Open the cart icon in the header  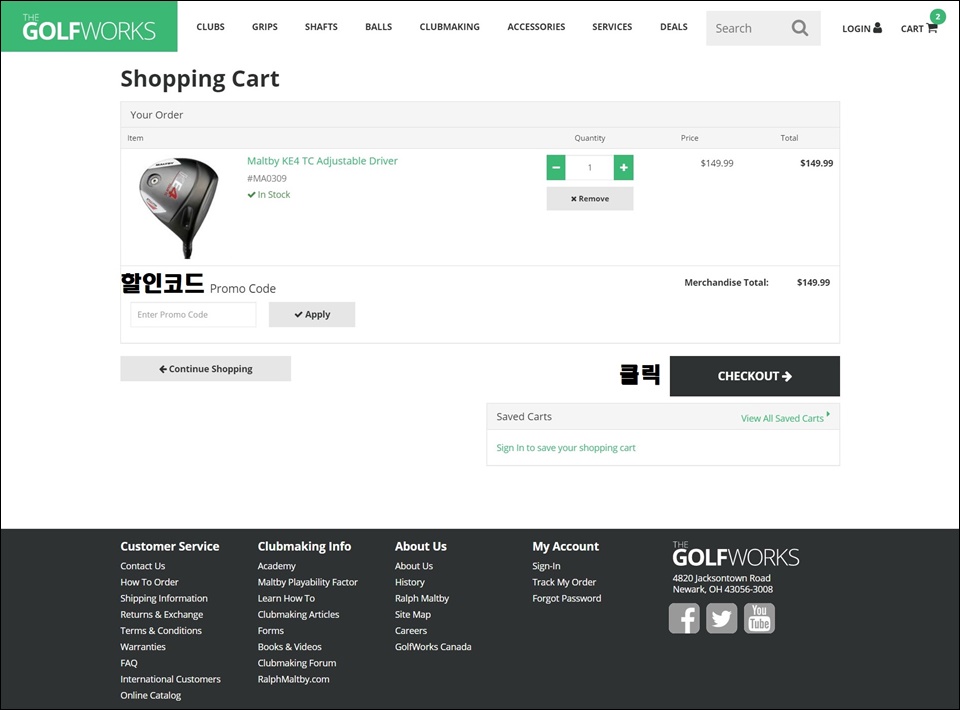coord(932,28)
